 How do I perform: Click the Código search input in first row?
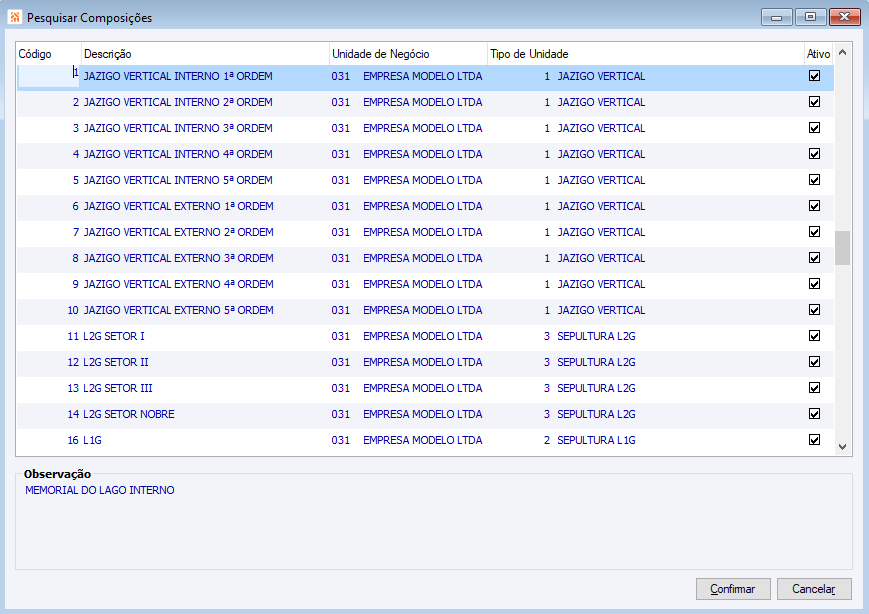point(49,76)
